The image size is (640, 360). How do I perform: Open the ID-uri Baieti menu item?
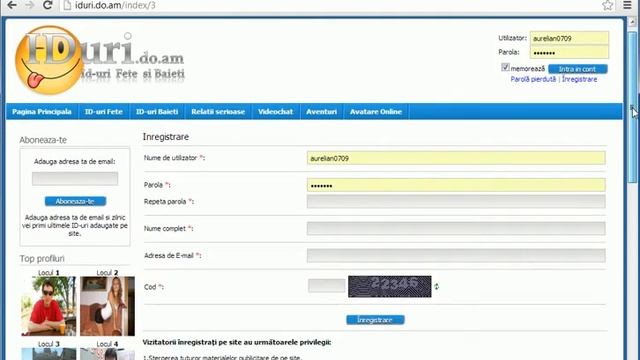(x=157, y=111)
